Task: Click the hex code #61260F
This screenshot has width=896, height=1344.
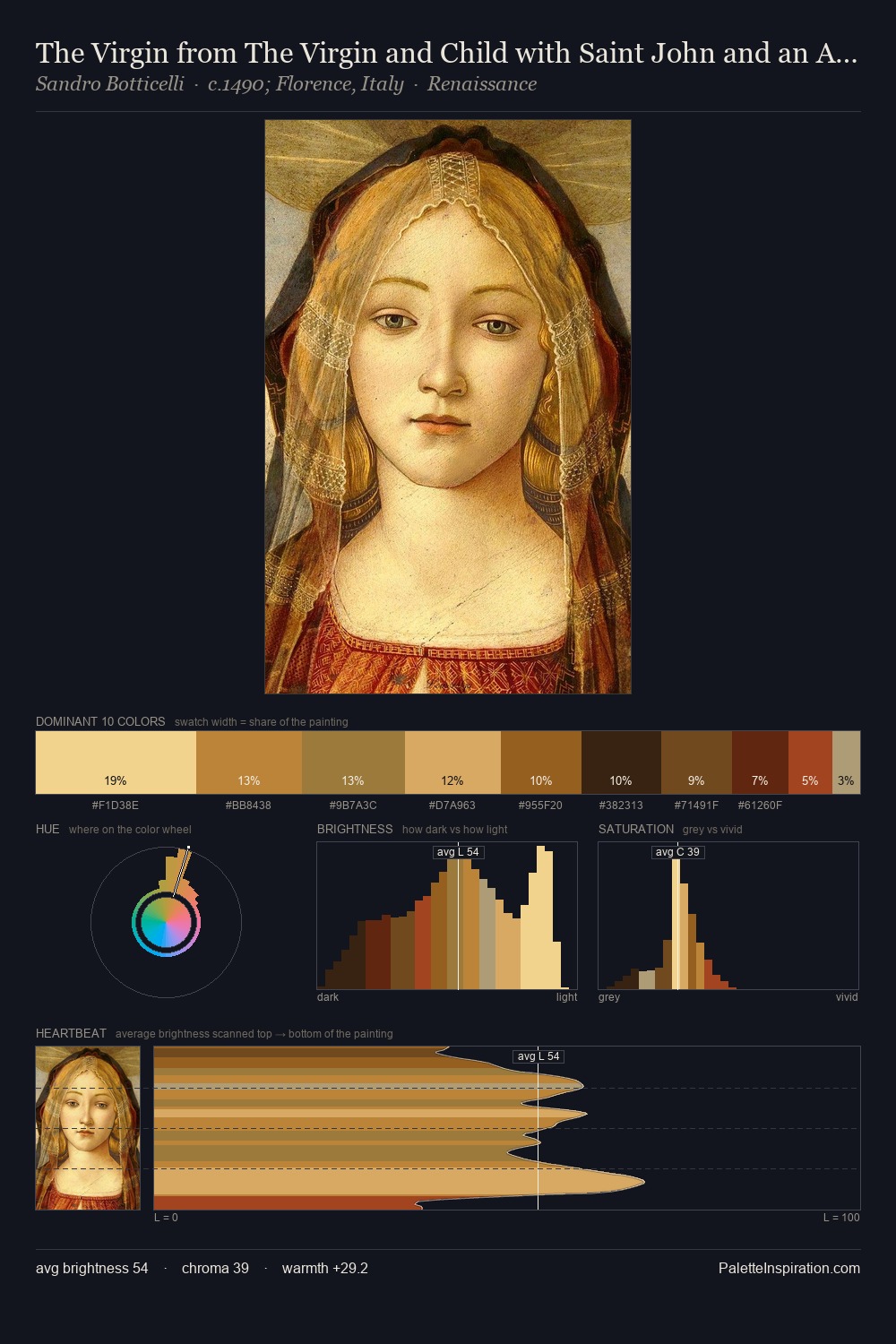Action: (760, 806)
